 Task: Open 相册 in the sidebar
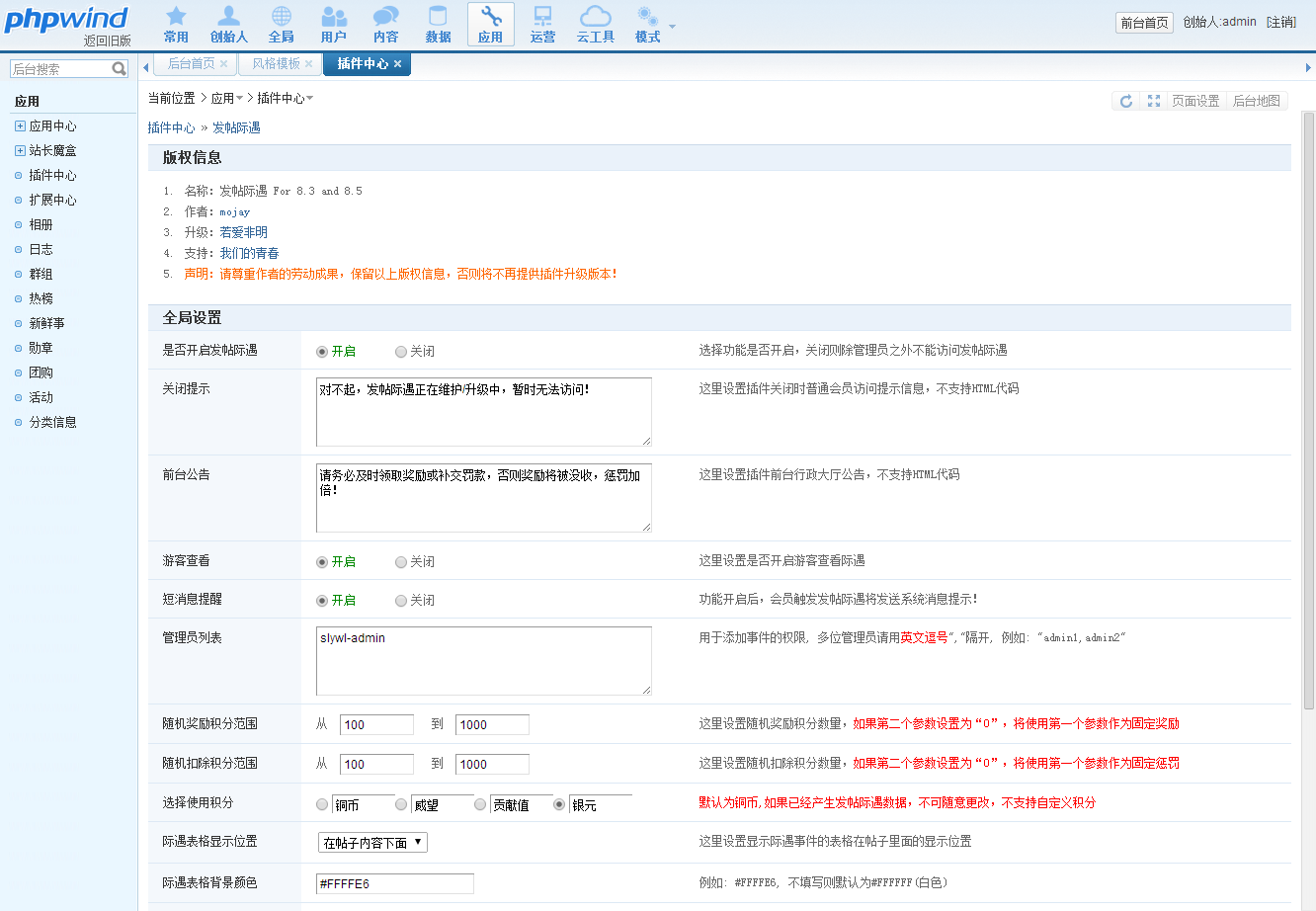click(41, 225)
